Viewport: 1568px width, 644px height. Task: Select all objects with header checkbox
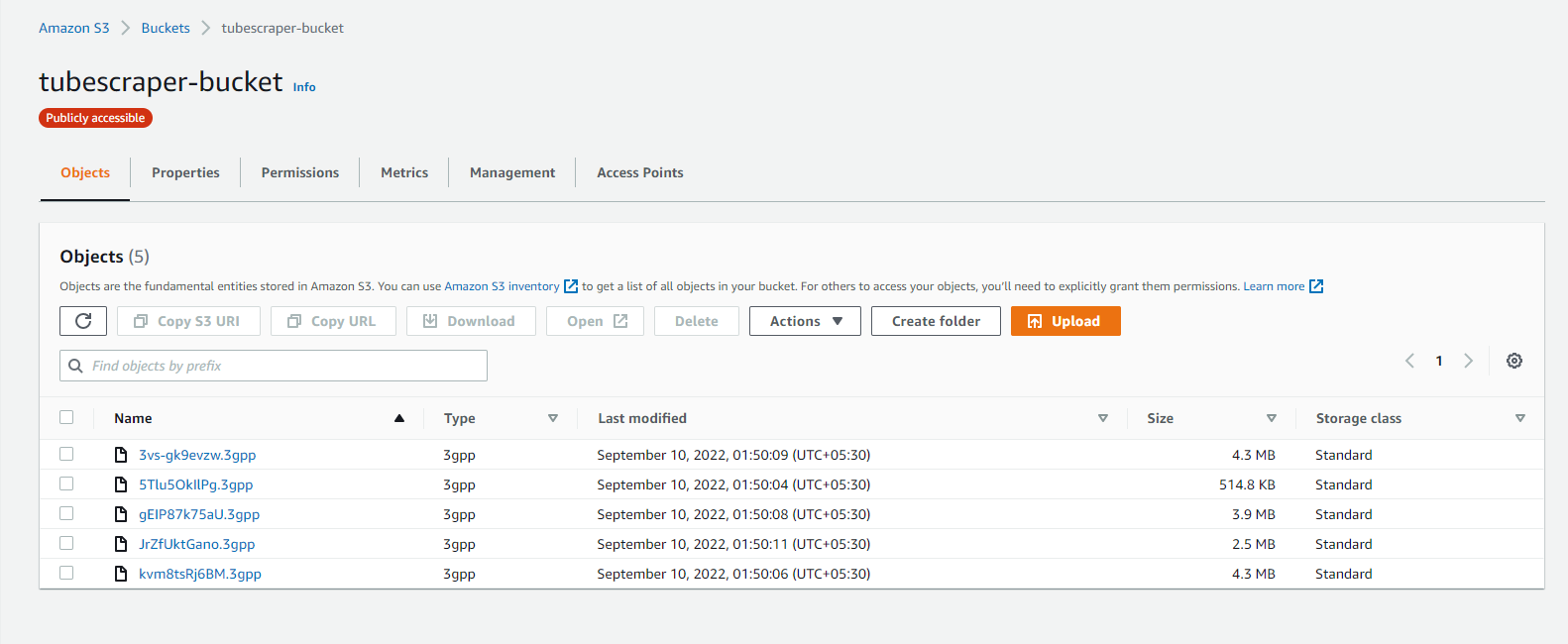(66, 417)
